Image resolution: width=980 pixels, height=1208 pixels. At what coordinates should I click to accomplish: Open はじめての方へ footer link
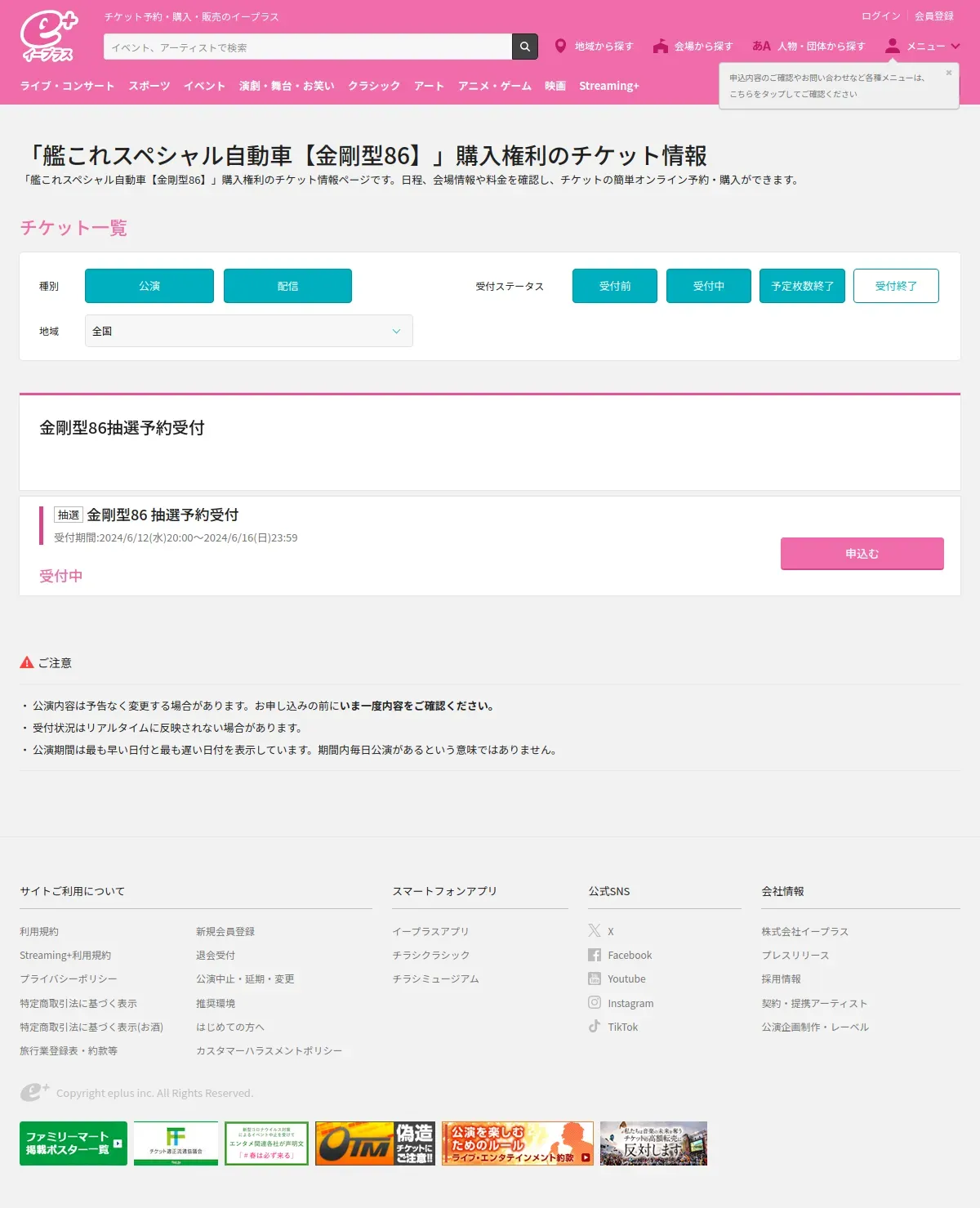[230, 1027]
